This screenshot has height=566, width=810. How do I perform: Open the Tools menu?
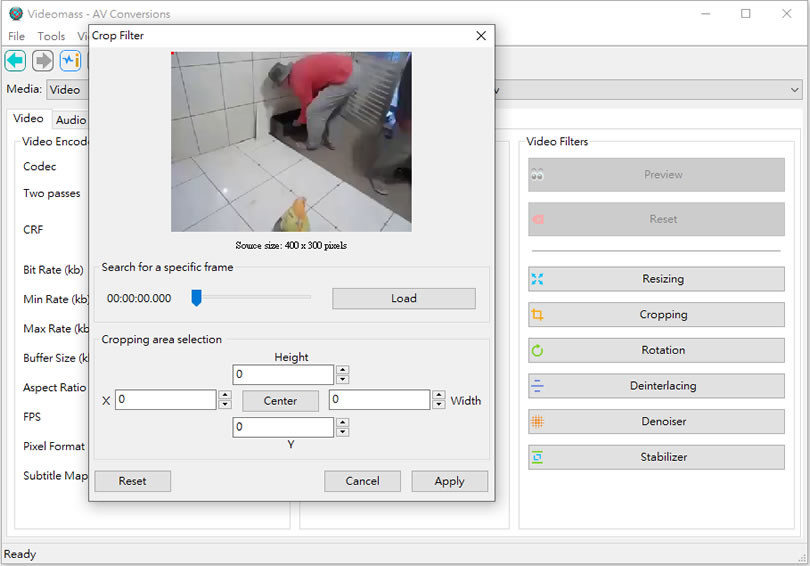click(51, 36)
